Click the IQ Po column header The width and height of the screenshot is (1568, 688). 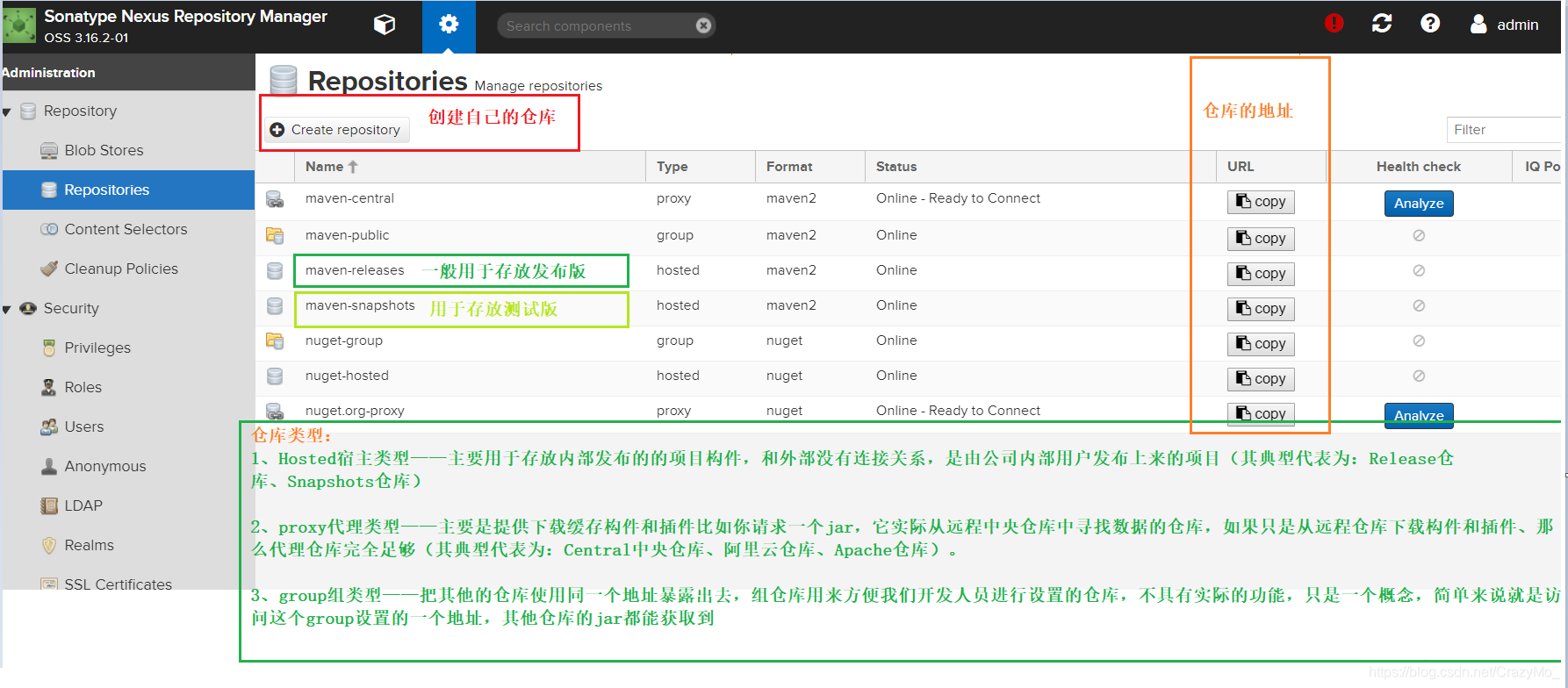tap(1538, 167)
